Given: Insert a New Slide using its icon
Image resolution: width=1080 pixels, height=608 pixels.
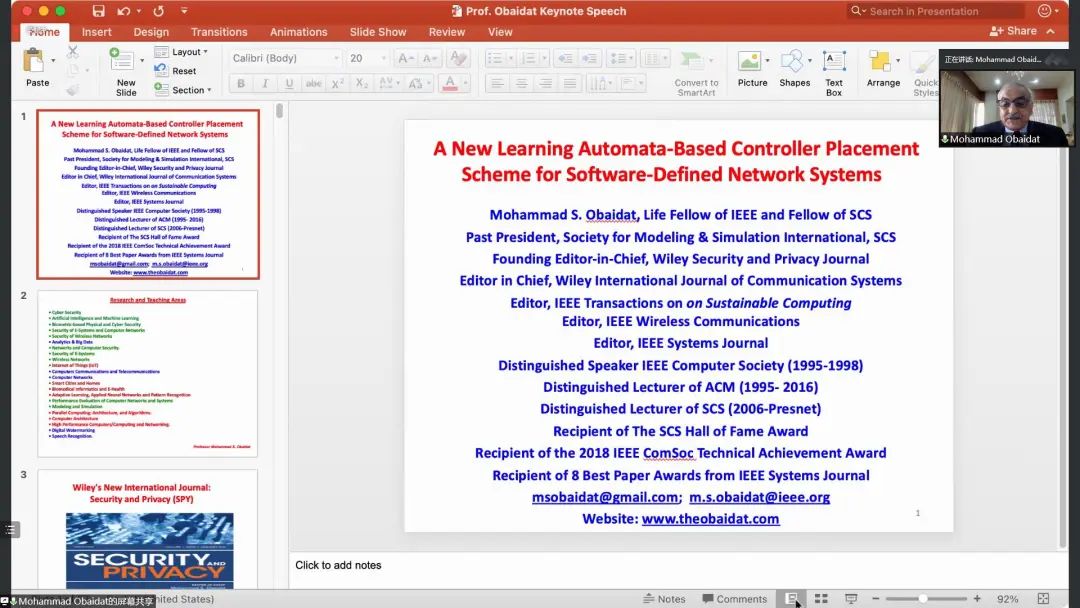Looking at the screenshot, I should (x=121, y=59).
